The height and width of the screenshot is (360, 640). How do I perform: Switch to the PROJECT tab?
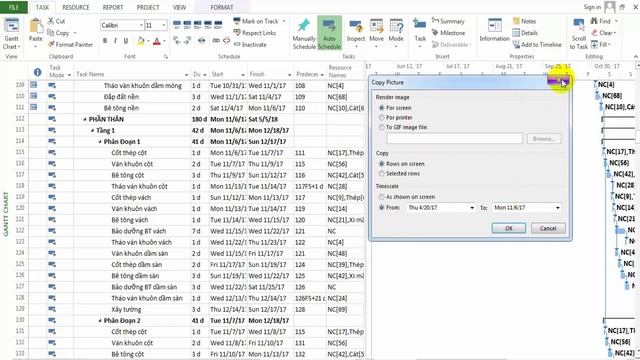coord(148,7)
